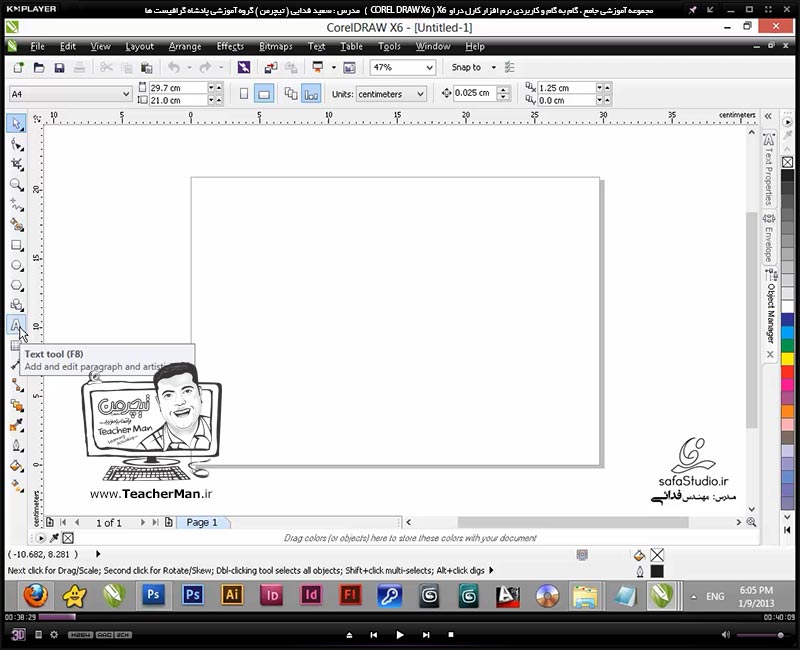
Task: Select the Smart Fill tool
Action: tap(16, 224)
